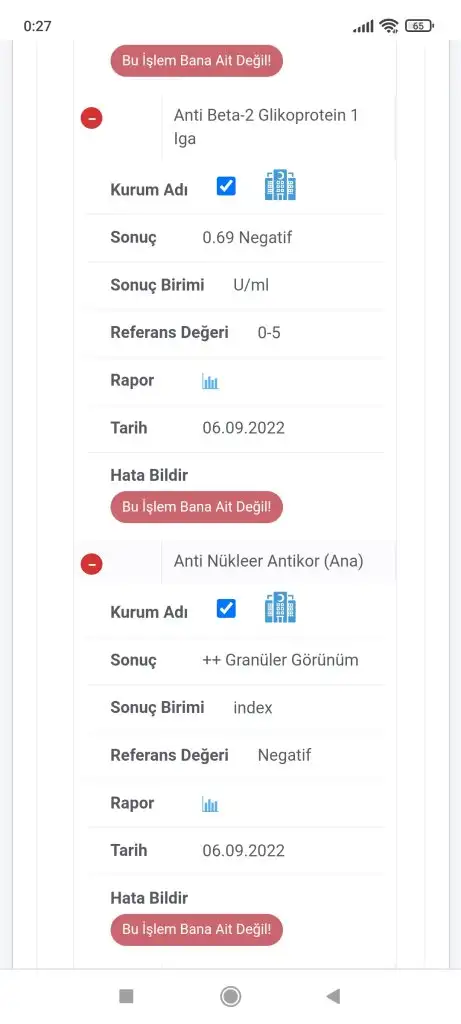Screen dimensions: 461x1024
Task: Tap the Wi-Fi status bar icon
Action: 389,26
